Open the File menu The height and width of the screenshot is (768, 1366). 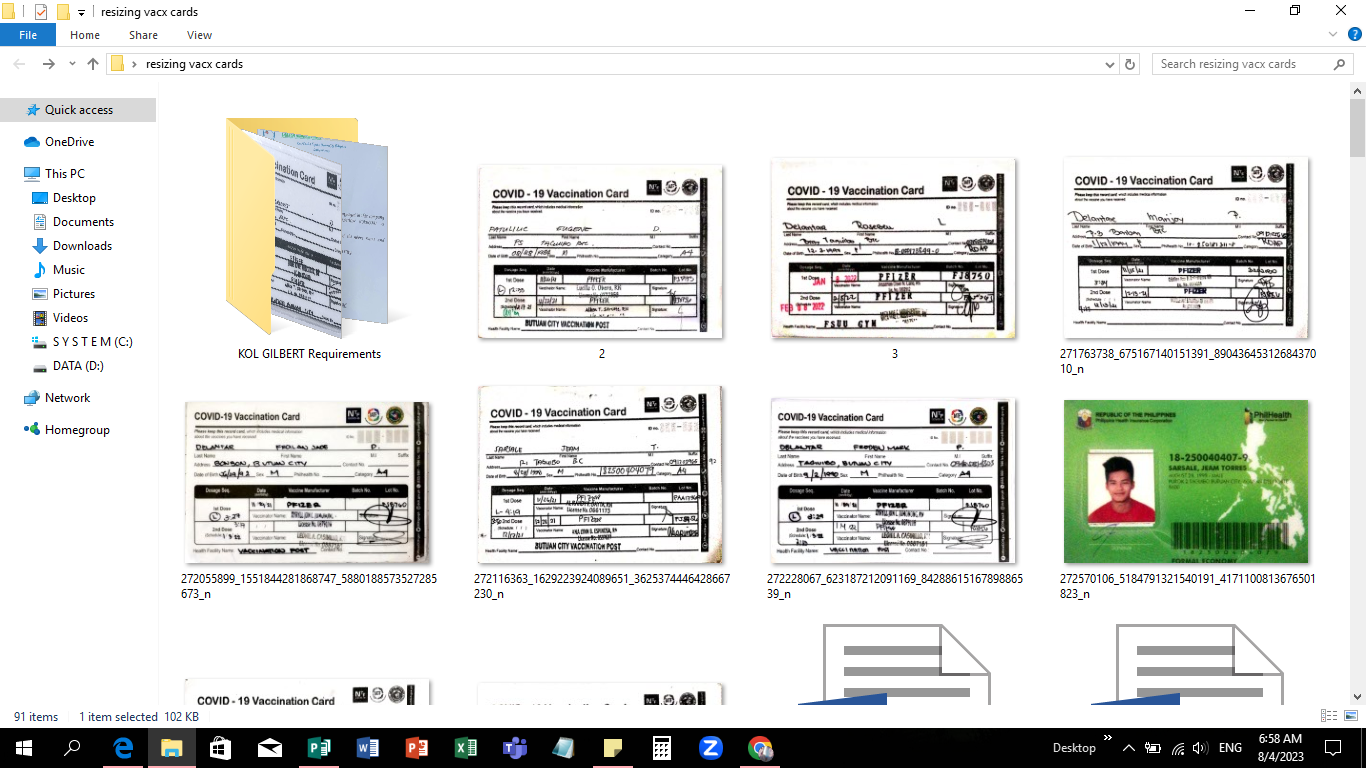28,33
